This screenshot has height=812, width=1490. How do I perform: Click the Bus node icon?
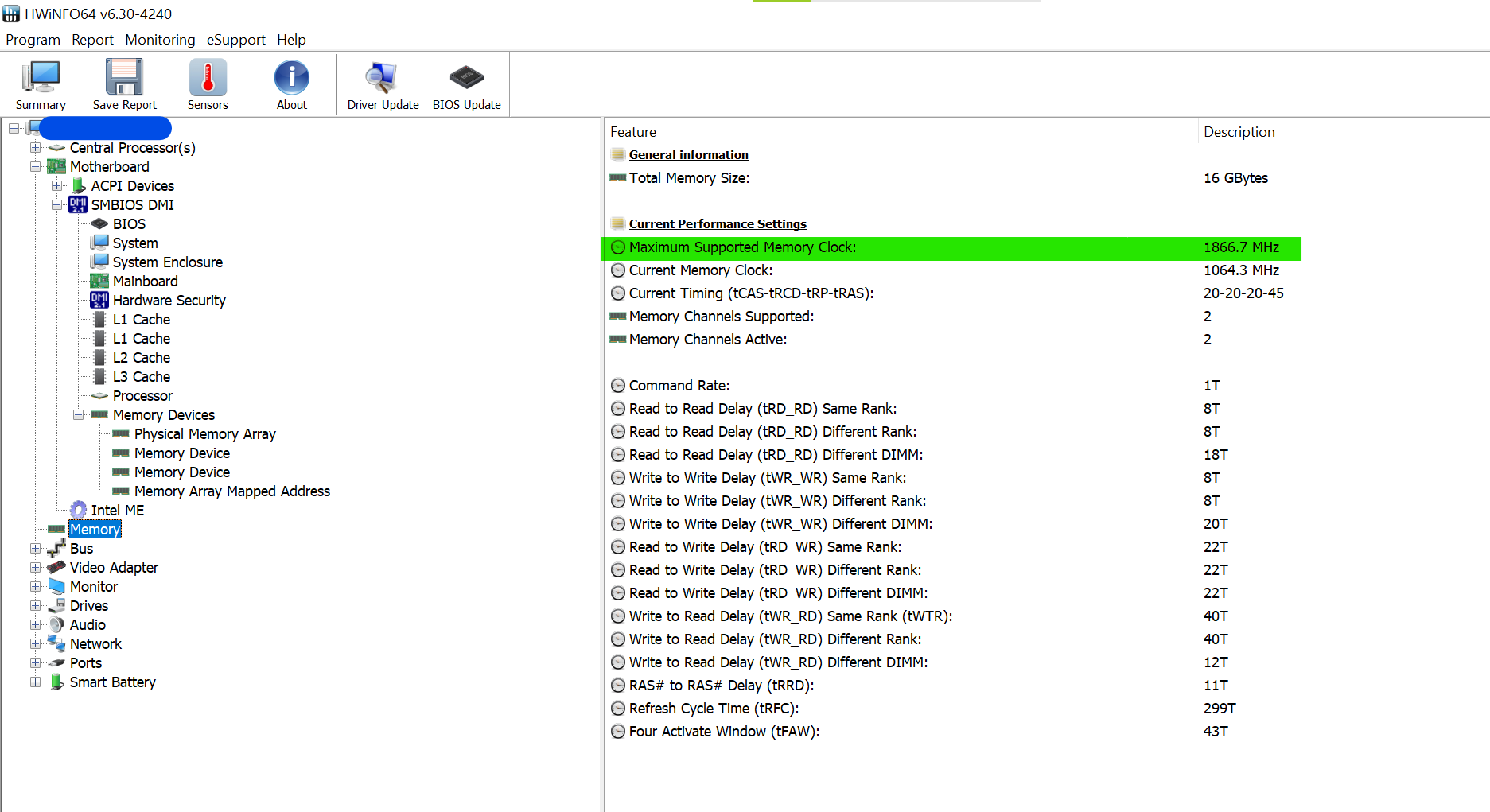coord(56,548)
